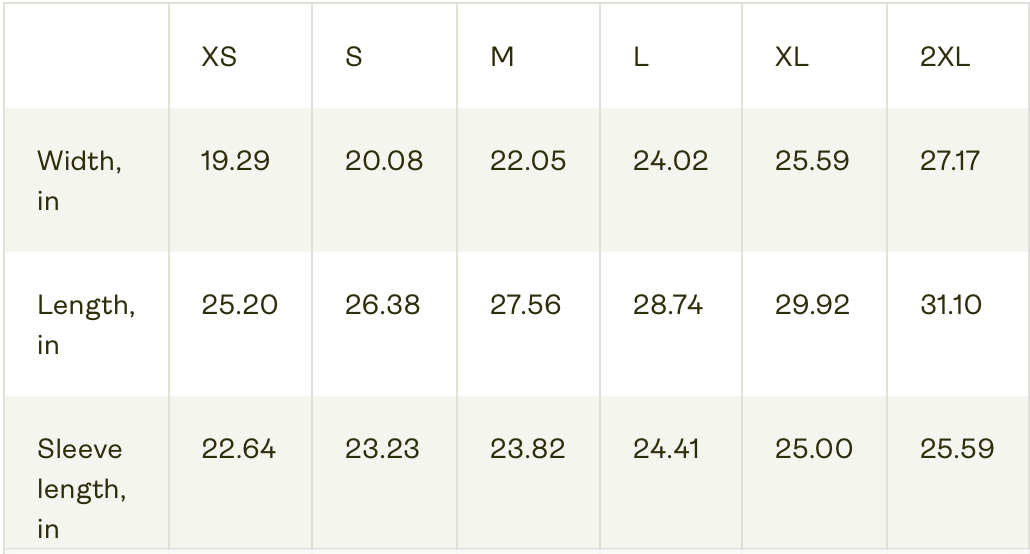Click the length value 28.74

point(667,305)
